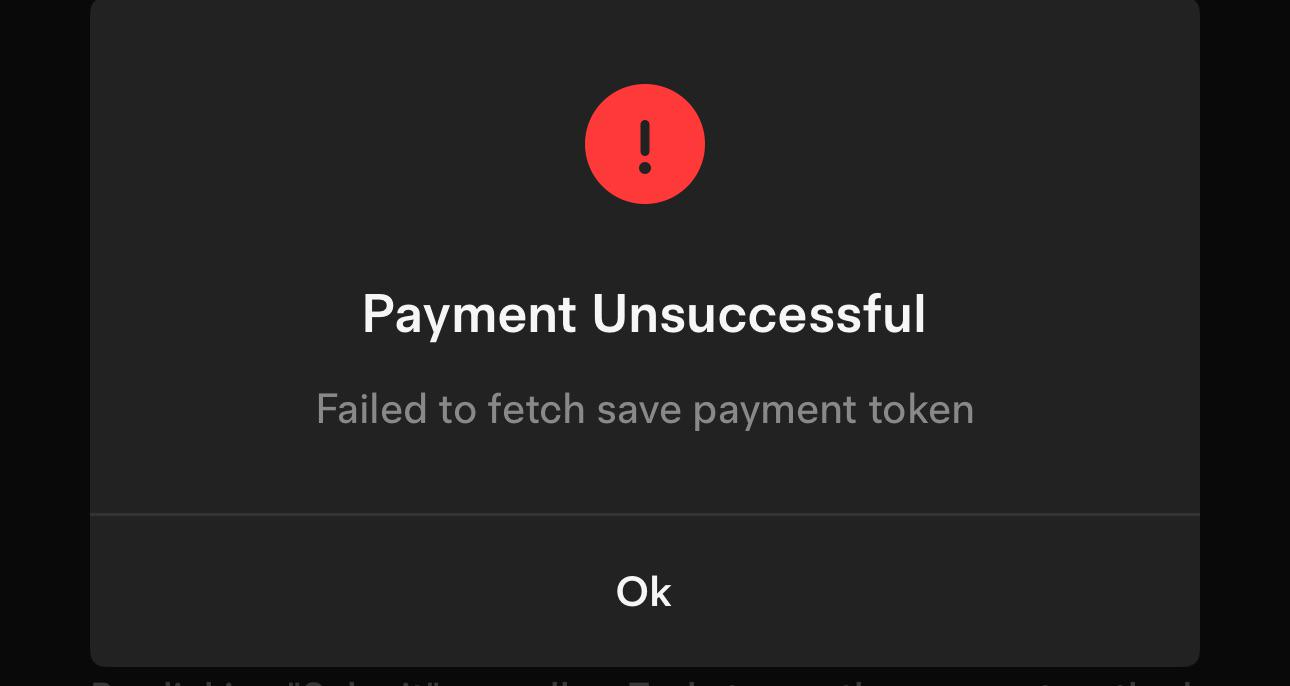
Task: Click the divider line above the Ok button
Action: pyautogui.click(x=645, y=515)
